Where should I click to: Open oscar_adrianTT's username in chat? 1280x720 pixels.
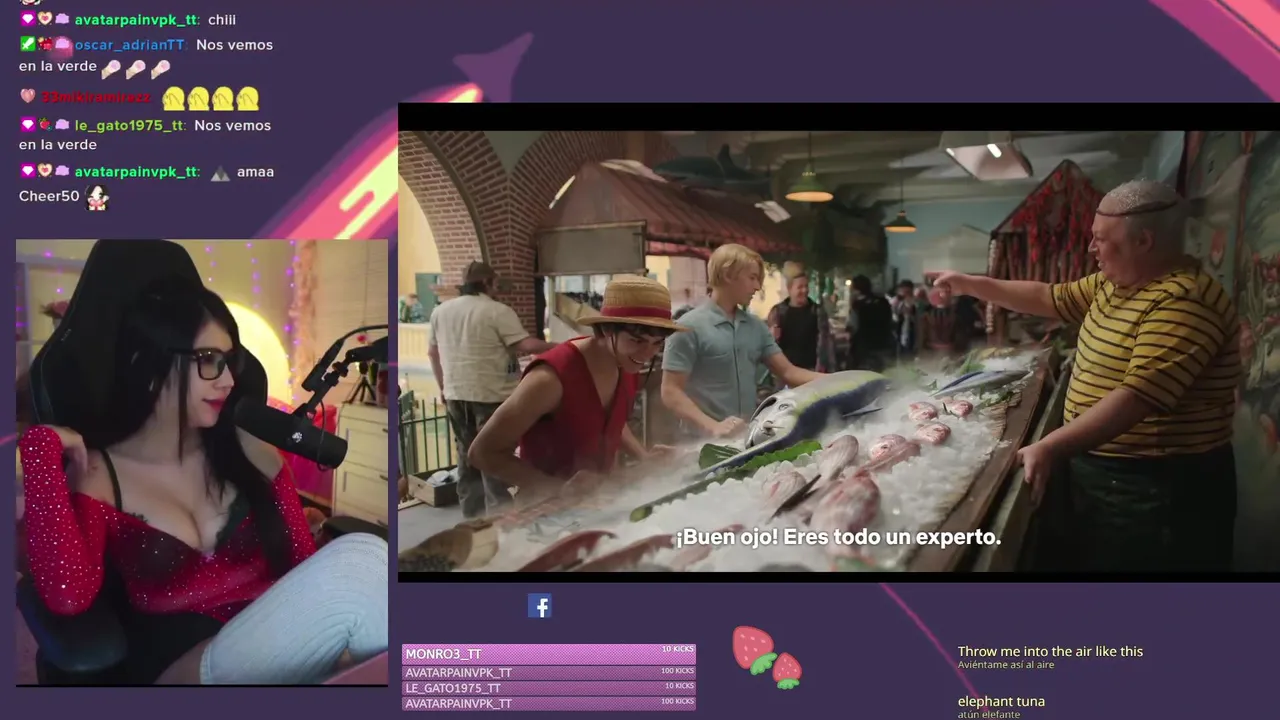coord(129,45)
